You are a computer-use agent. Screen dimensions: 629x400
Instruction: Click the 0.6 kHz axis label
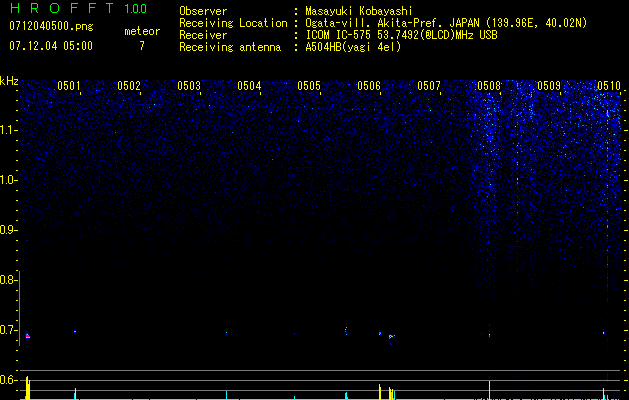(8, 380)
